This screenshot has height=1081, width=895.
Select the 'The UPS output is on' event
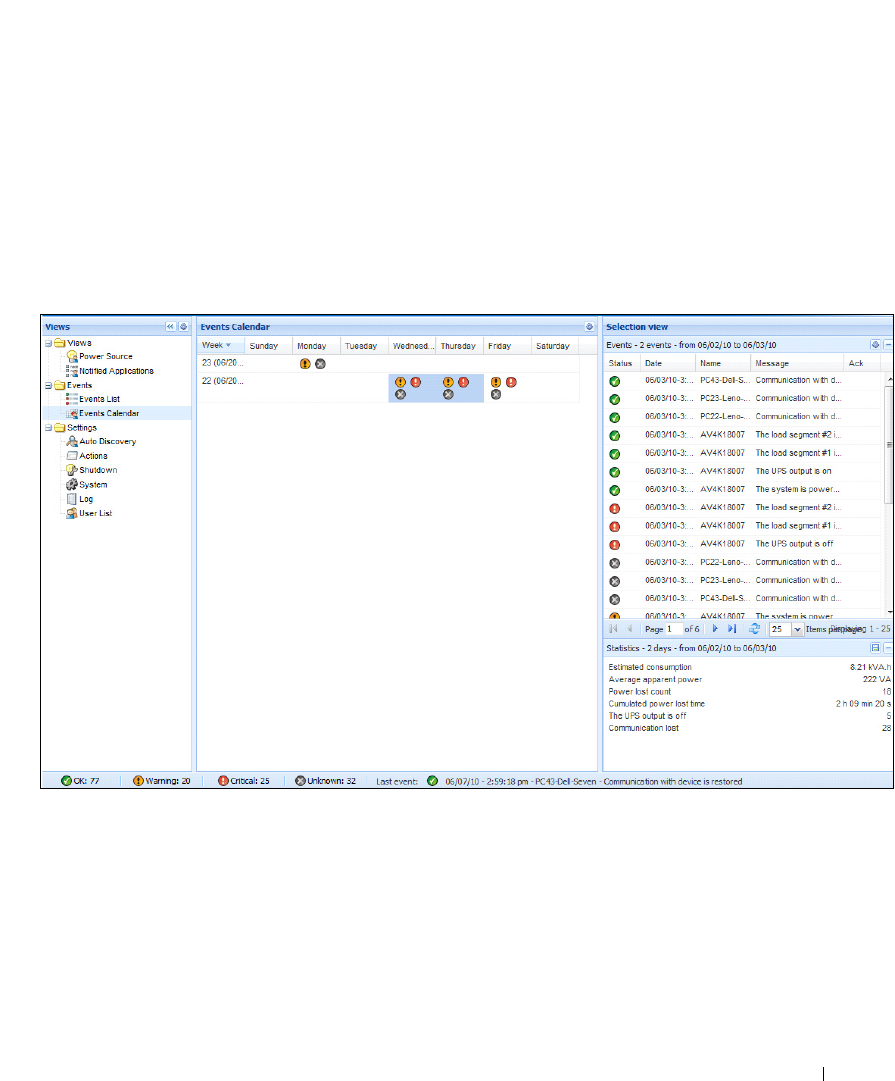[x=743, y=472]
